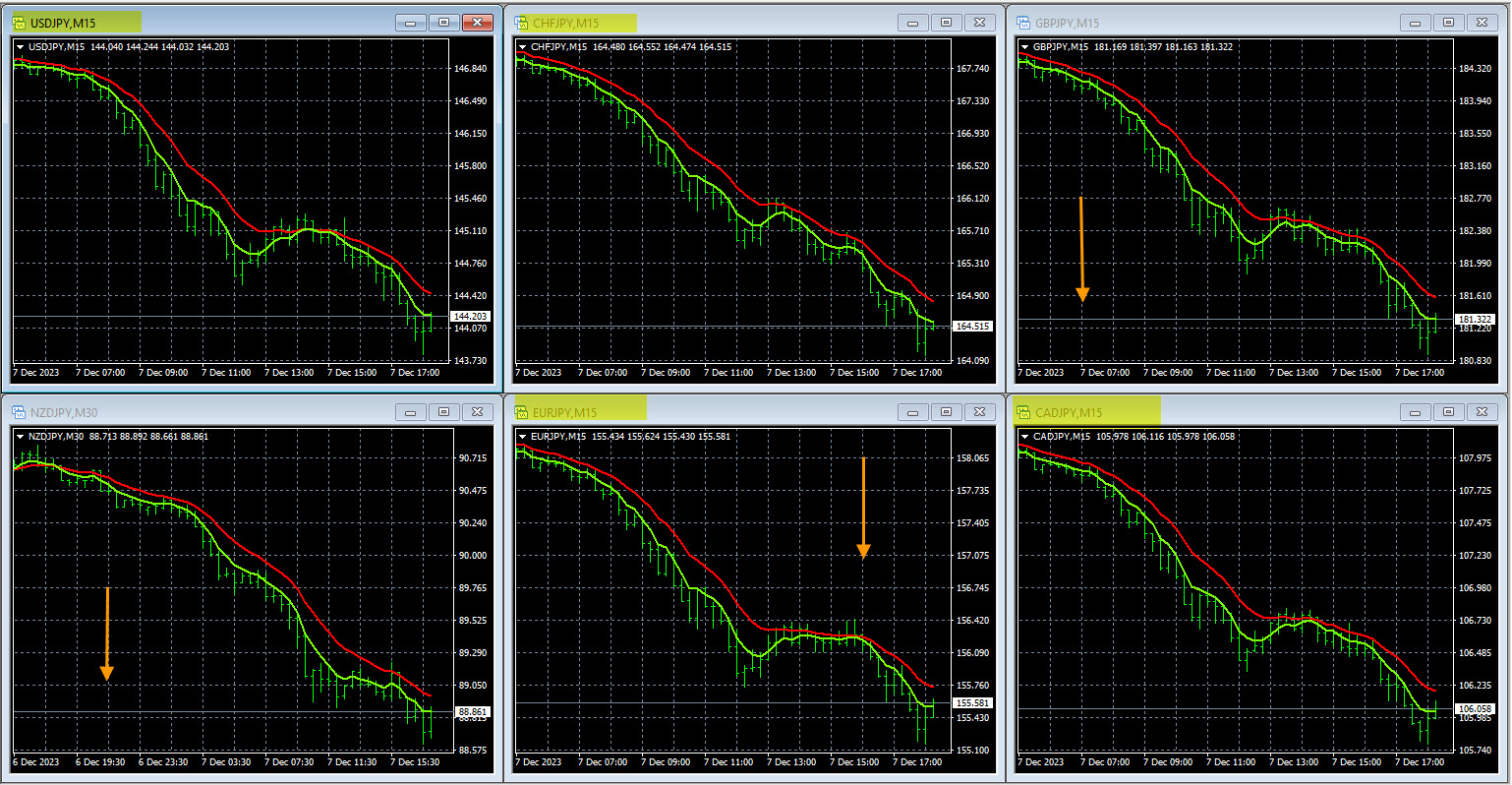
Task: Click the 155.581 price label on EURJPY
Action: point(972,703)
